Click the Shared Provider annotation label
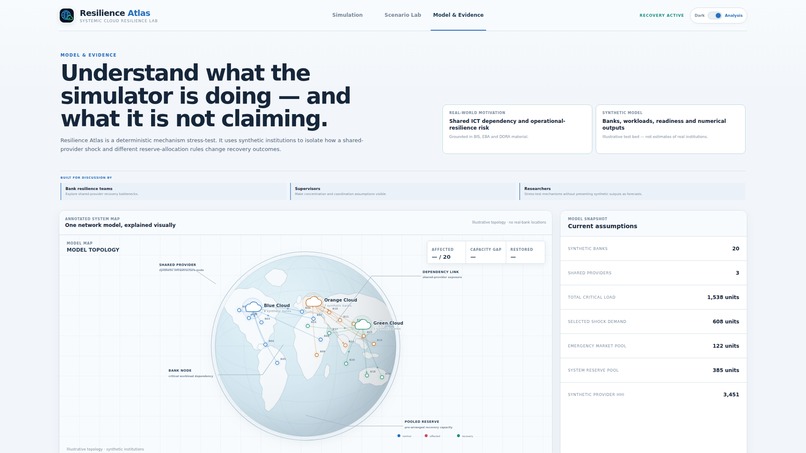806x453 pixels. tap(177, 265)
